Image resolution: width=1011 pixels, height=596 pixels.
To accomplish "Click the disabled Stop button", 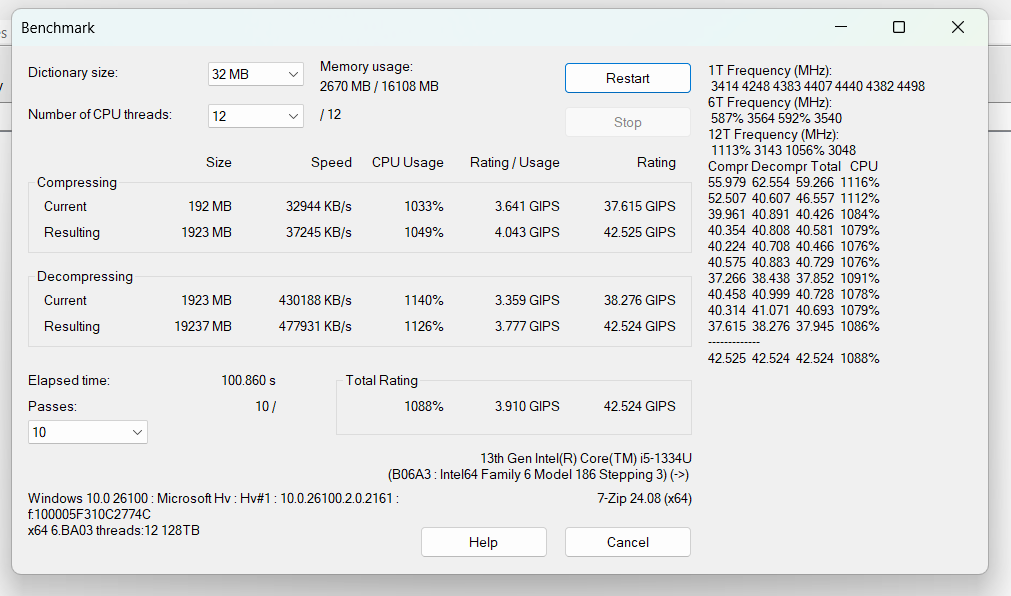I will [627, 123].
